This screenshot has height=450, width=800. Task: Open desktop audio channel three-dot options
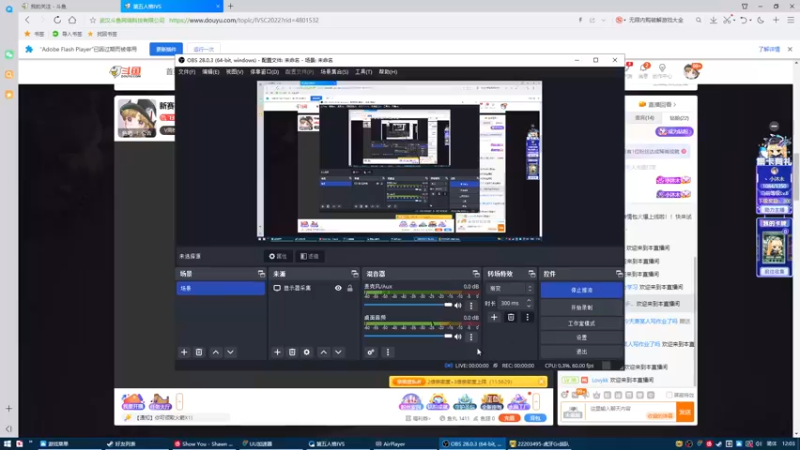coord(471,337)
